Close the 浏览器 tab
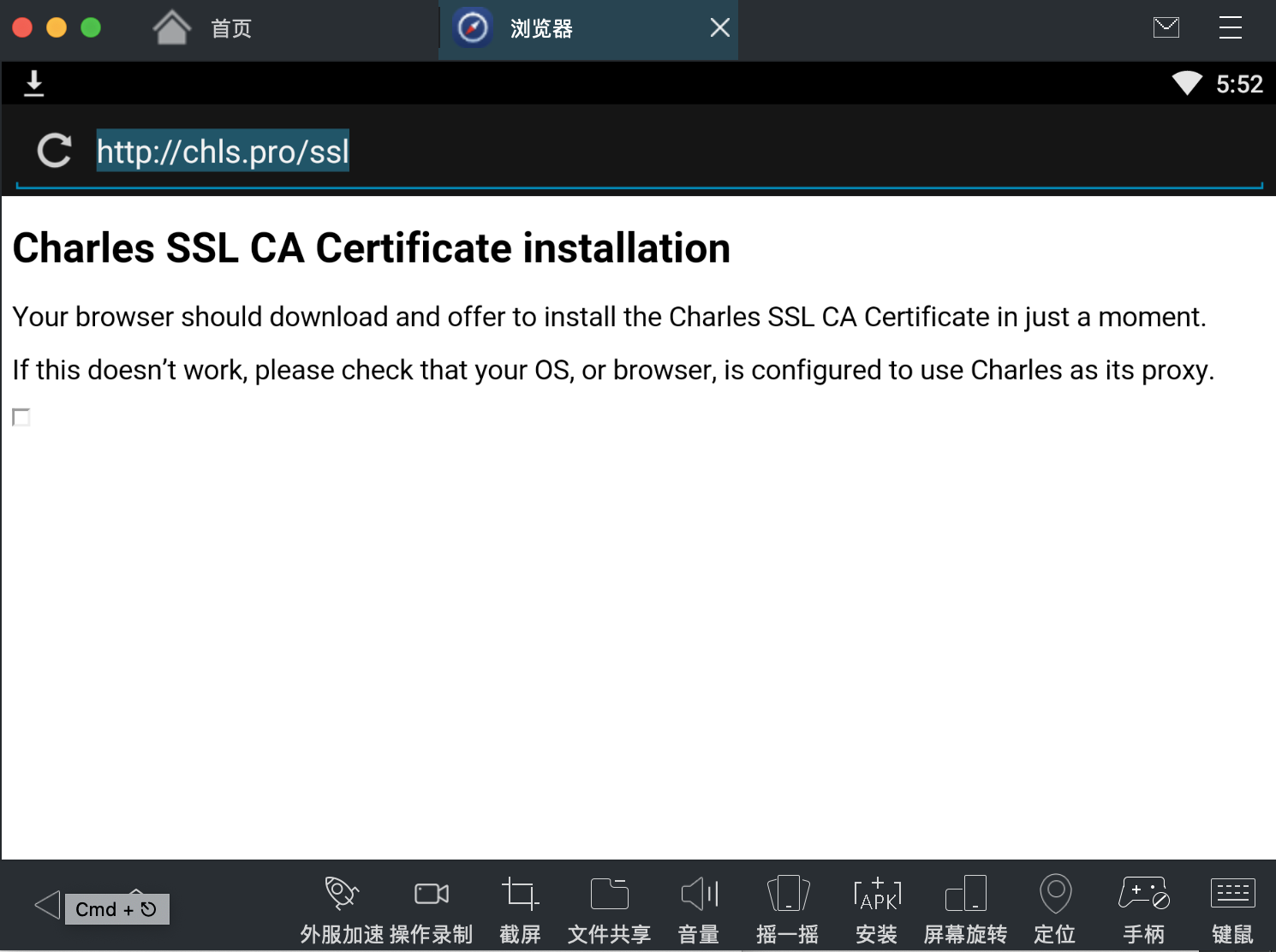 720,28
